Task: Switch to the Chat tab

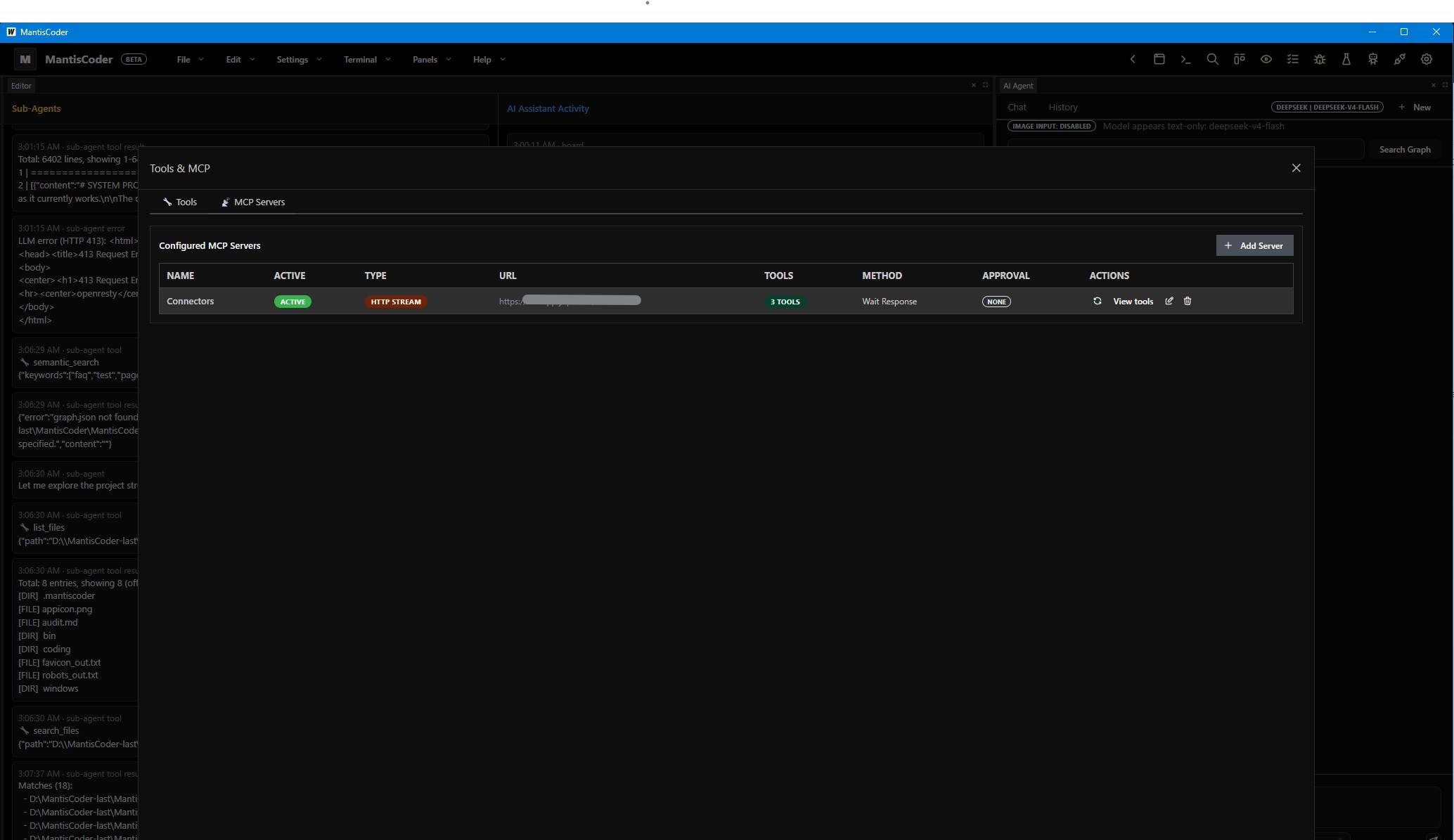Action: point(1017,108)
